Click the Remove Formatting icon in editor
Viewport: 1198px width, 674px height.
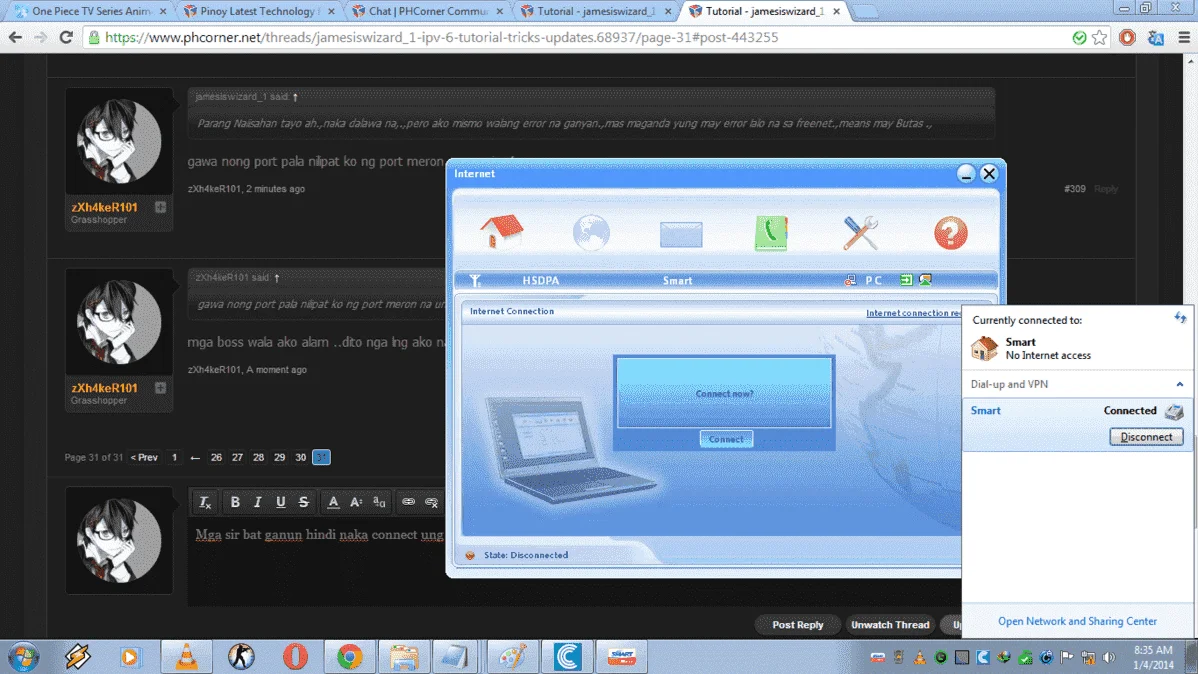coord(205,502)
